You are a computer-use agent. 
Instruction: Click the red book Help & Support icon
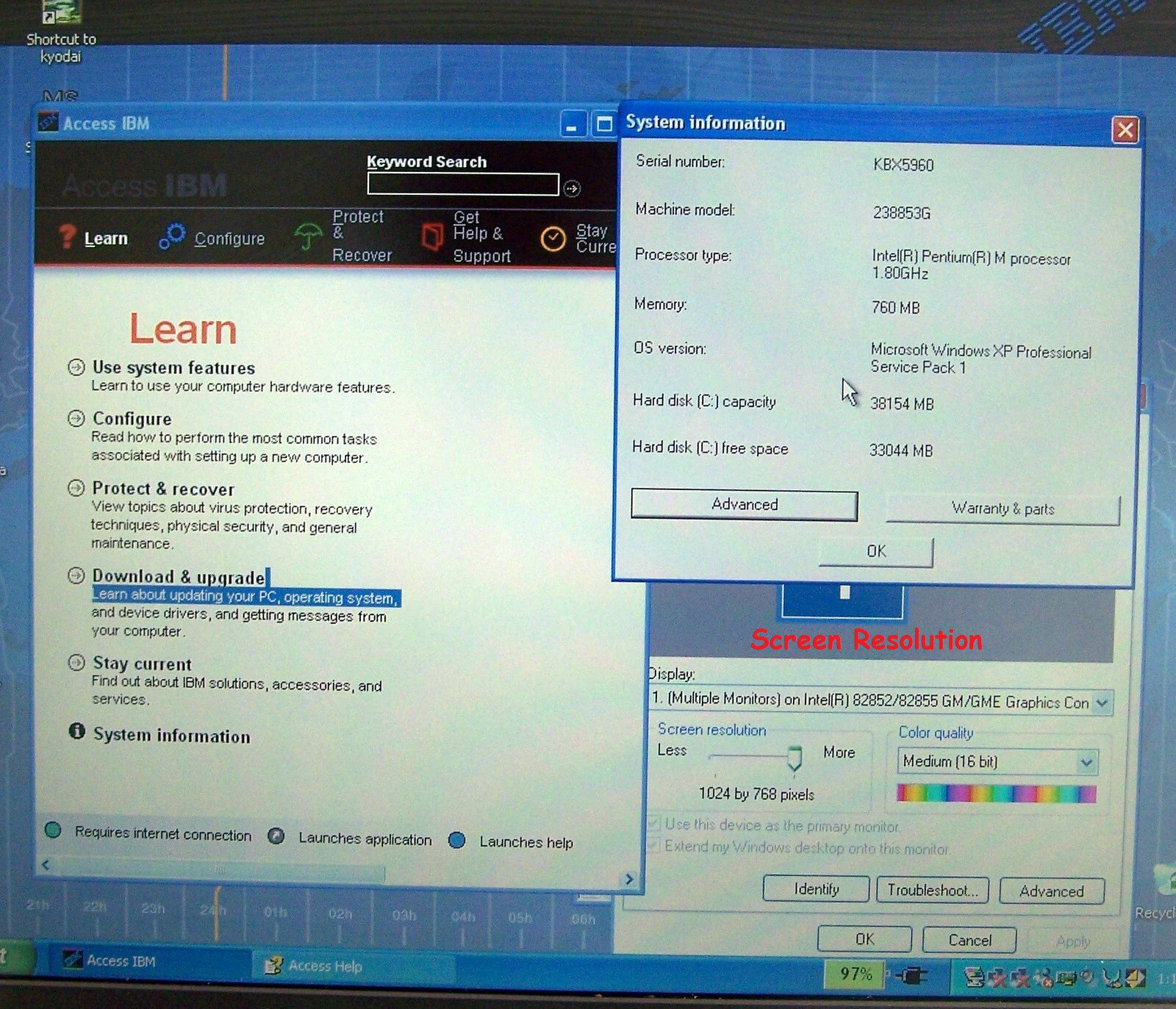tap(432, 237)
